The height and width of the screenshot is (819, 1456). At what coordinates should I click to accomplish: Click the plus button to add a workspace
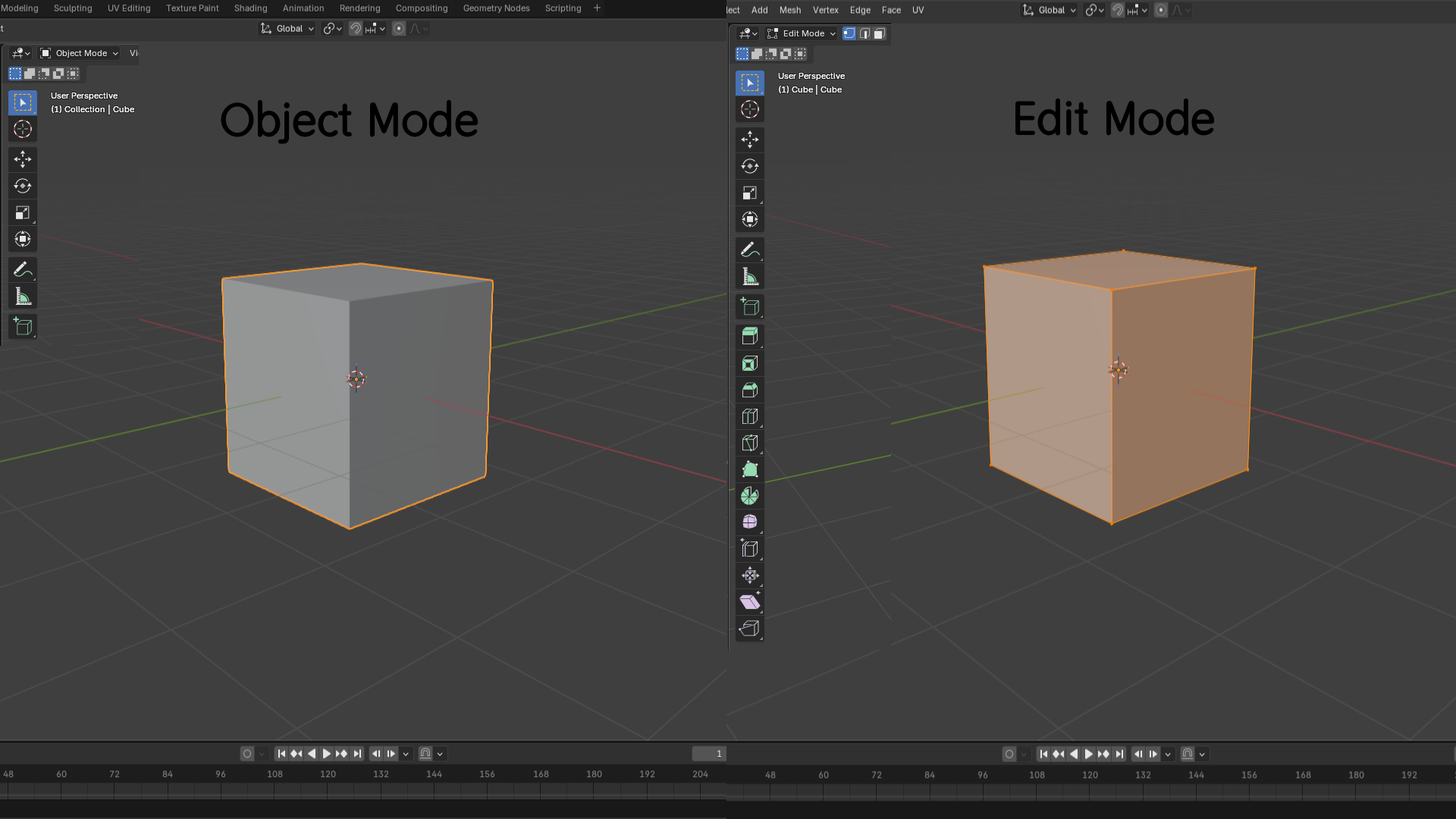[x=598, y=8]
